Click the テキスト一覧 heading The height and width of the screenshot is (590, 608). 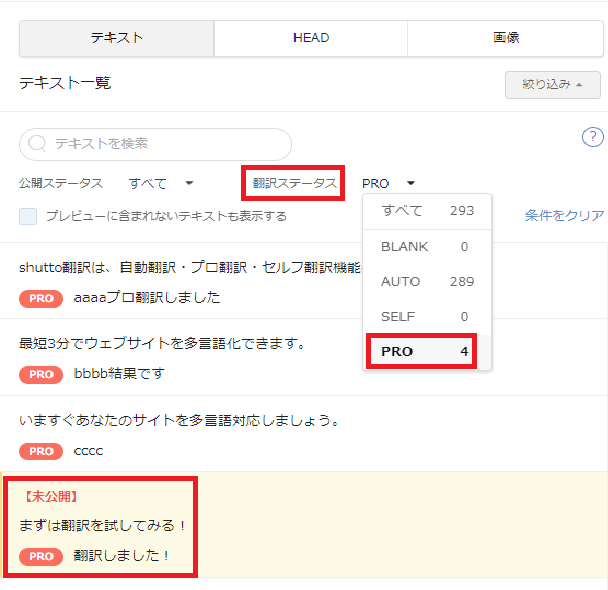coord(65,83)
